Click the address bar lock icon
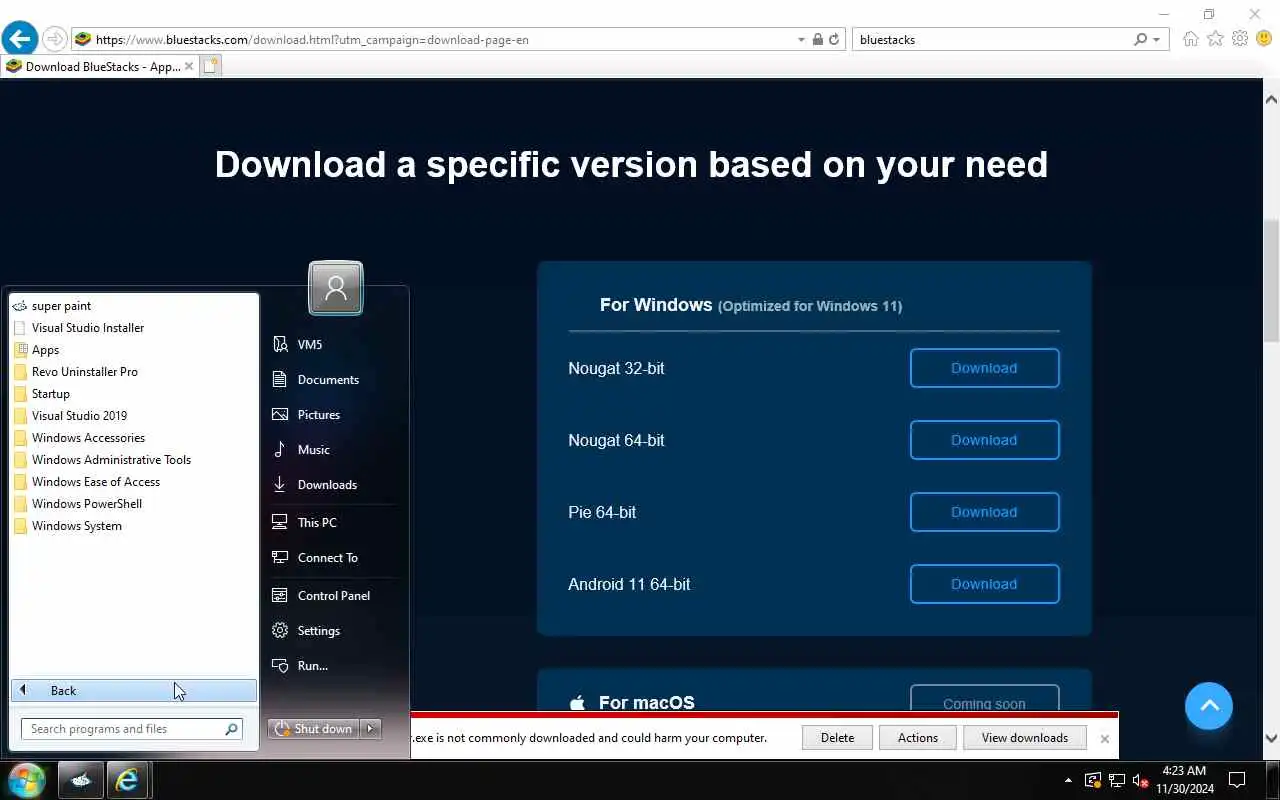 (x=818, y=40)
